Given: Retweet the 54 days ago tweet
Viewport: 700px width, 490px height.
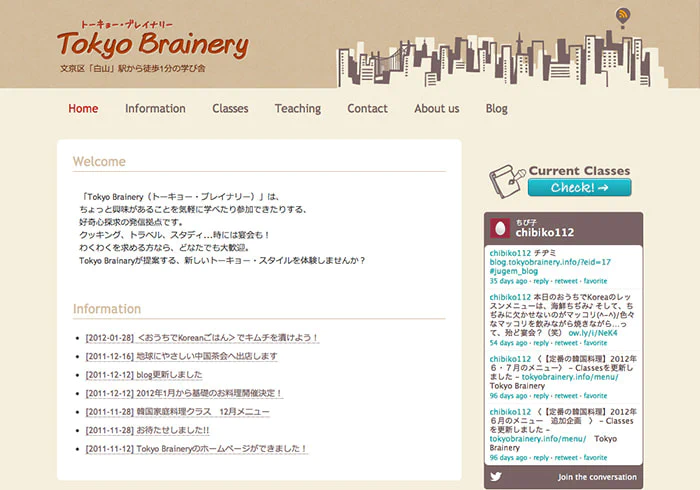Looking at the screenshot, I should click(x=566, y=343).
